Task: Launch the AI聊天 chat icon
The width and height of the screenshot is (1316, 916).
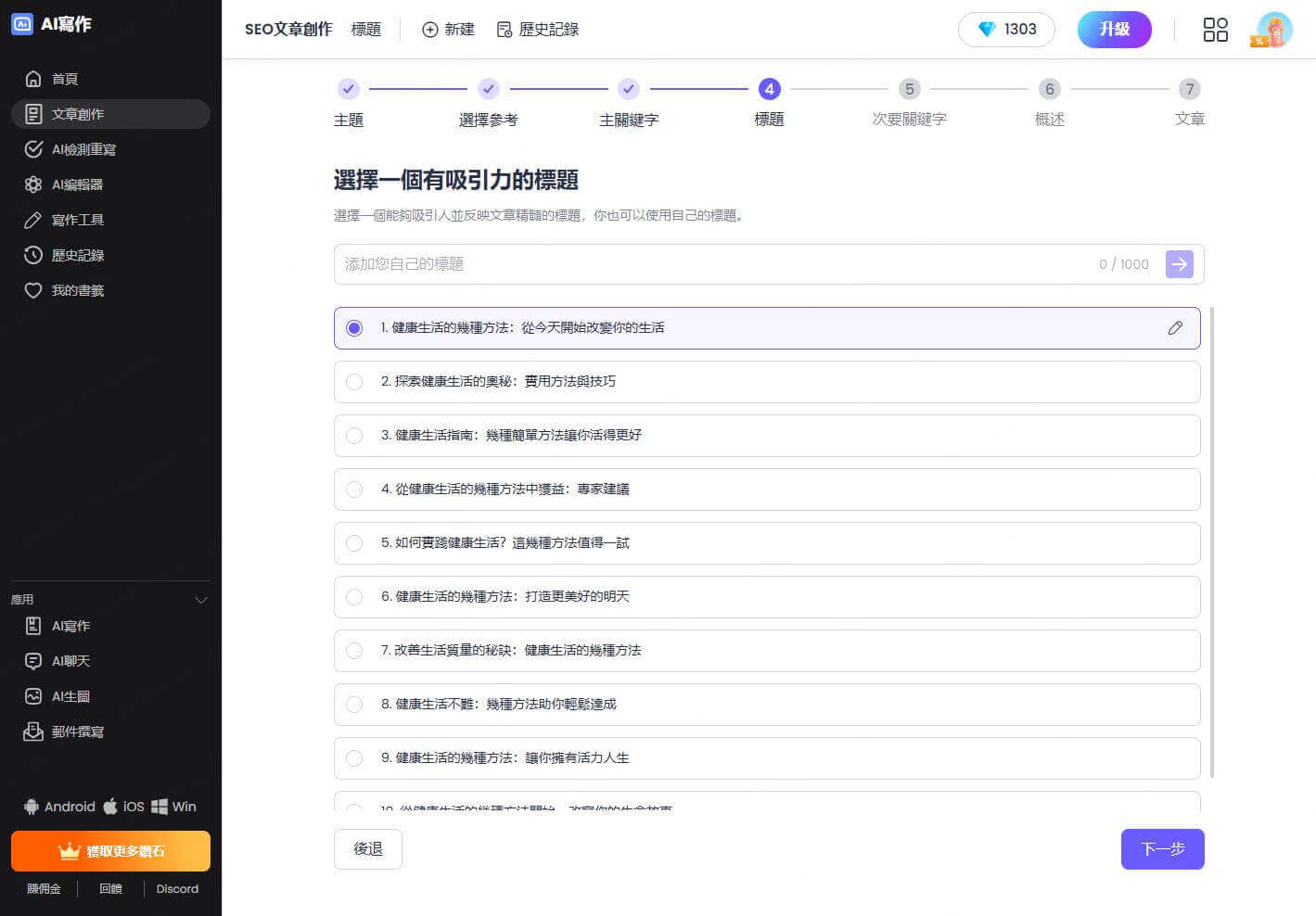Action: point(33,661)
